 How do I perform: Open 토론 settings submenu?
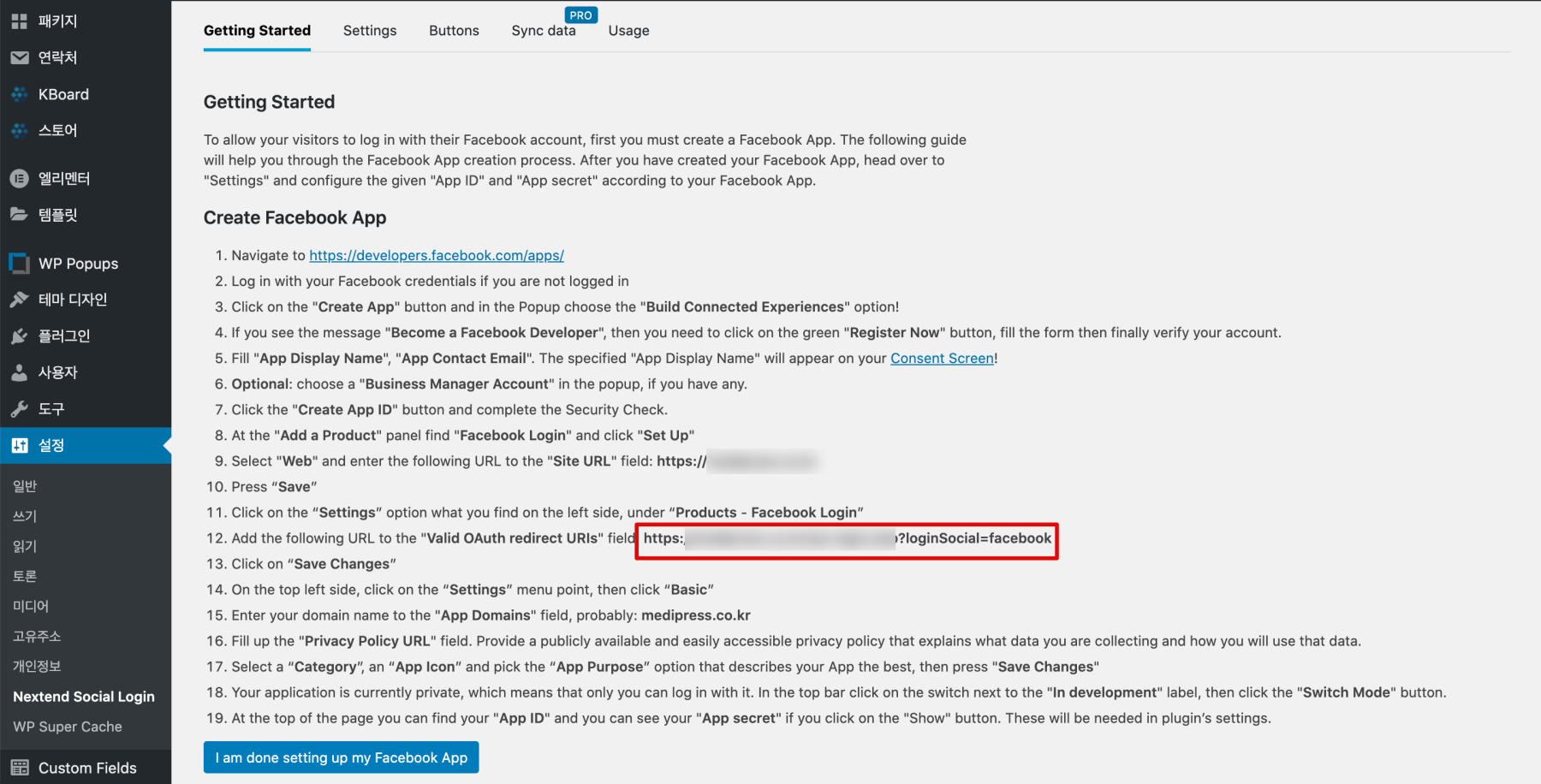[x=25, y=576]
